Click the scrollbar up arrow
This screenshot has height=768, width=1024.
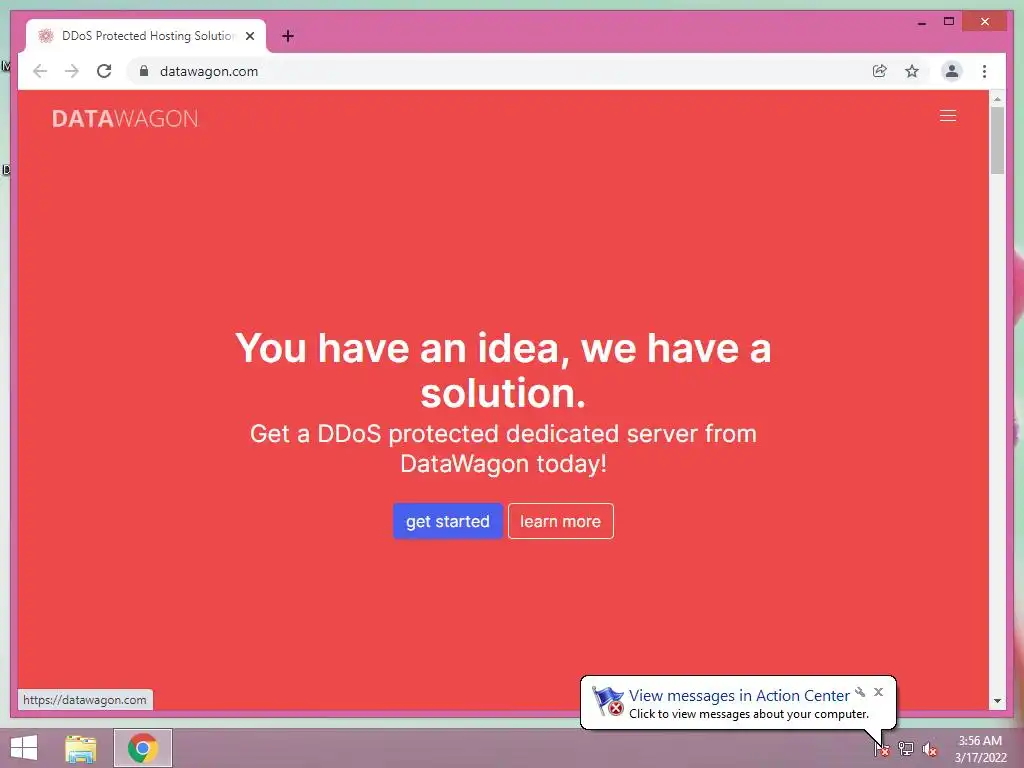point(997,99)
